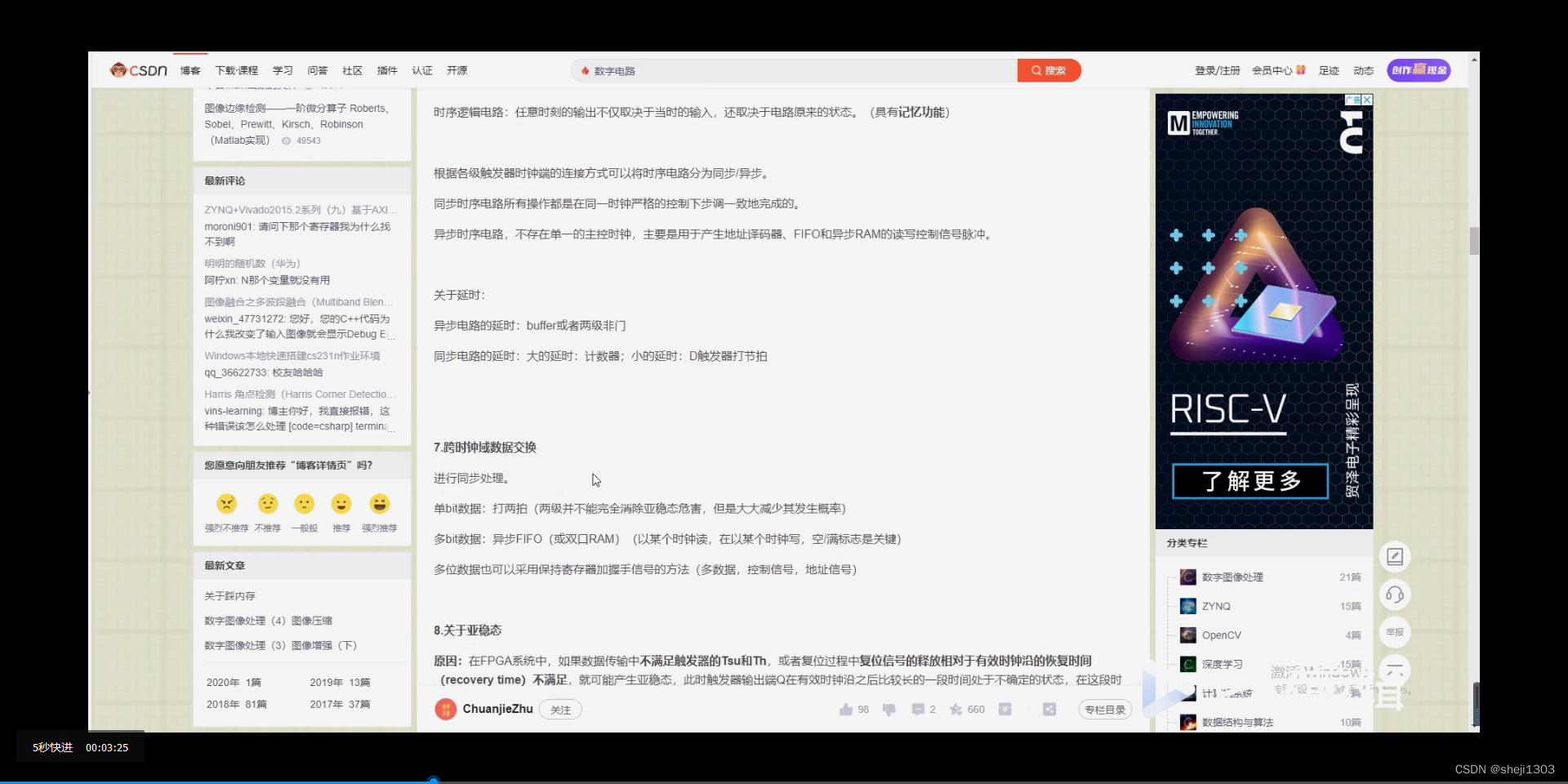This screenshot has height=784, width=1568.
Task: Switch to the 问答 navigation tab
Action: [x=318, y=70]
